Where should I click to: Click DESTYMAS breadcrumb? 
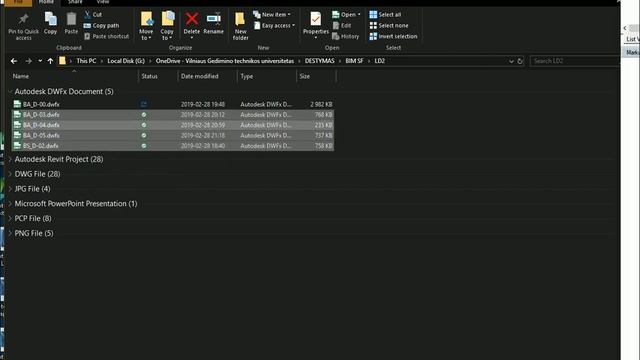coord(319,61)
